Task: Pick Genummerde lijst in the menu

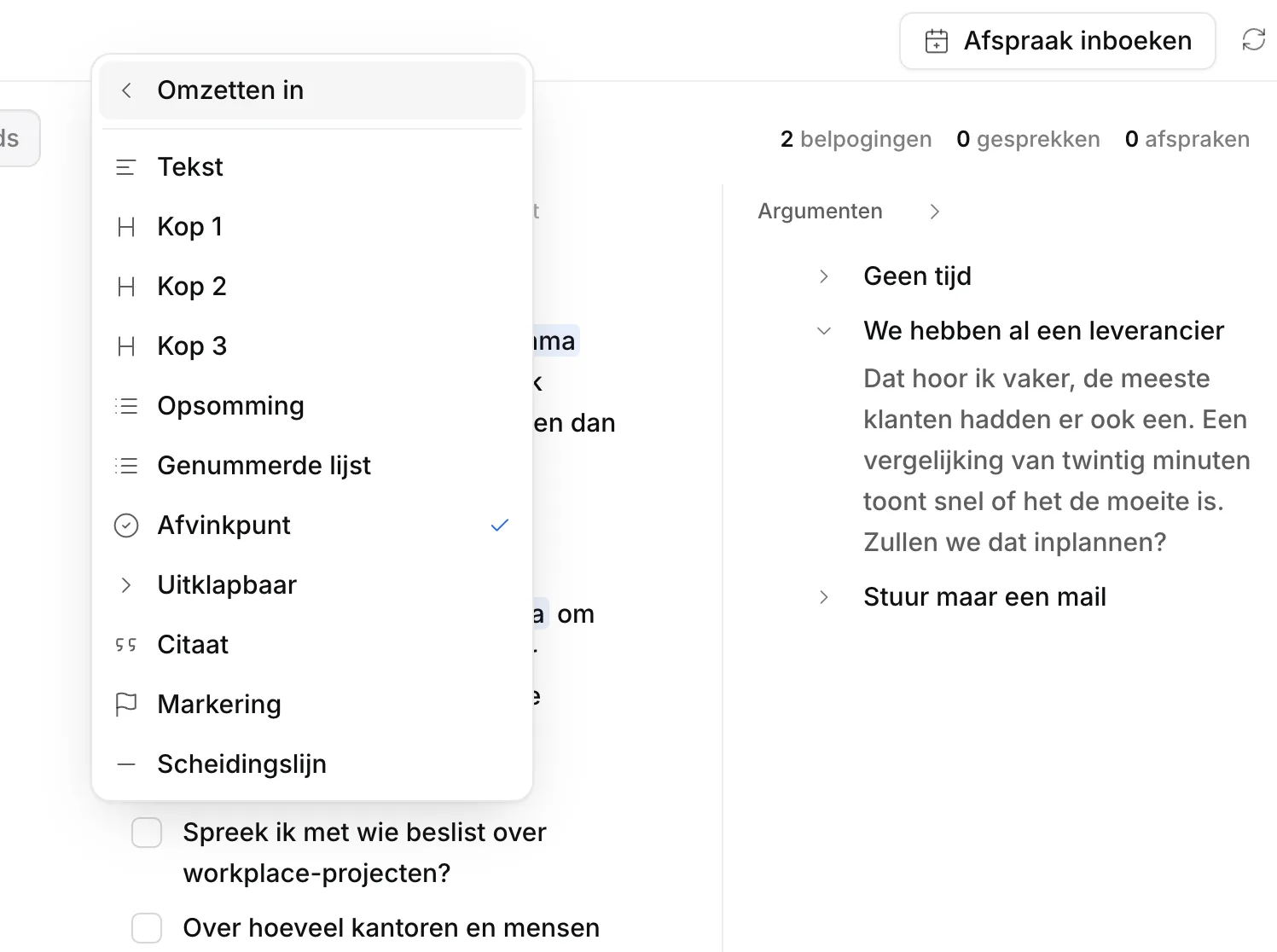Action: coord(312,466)
